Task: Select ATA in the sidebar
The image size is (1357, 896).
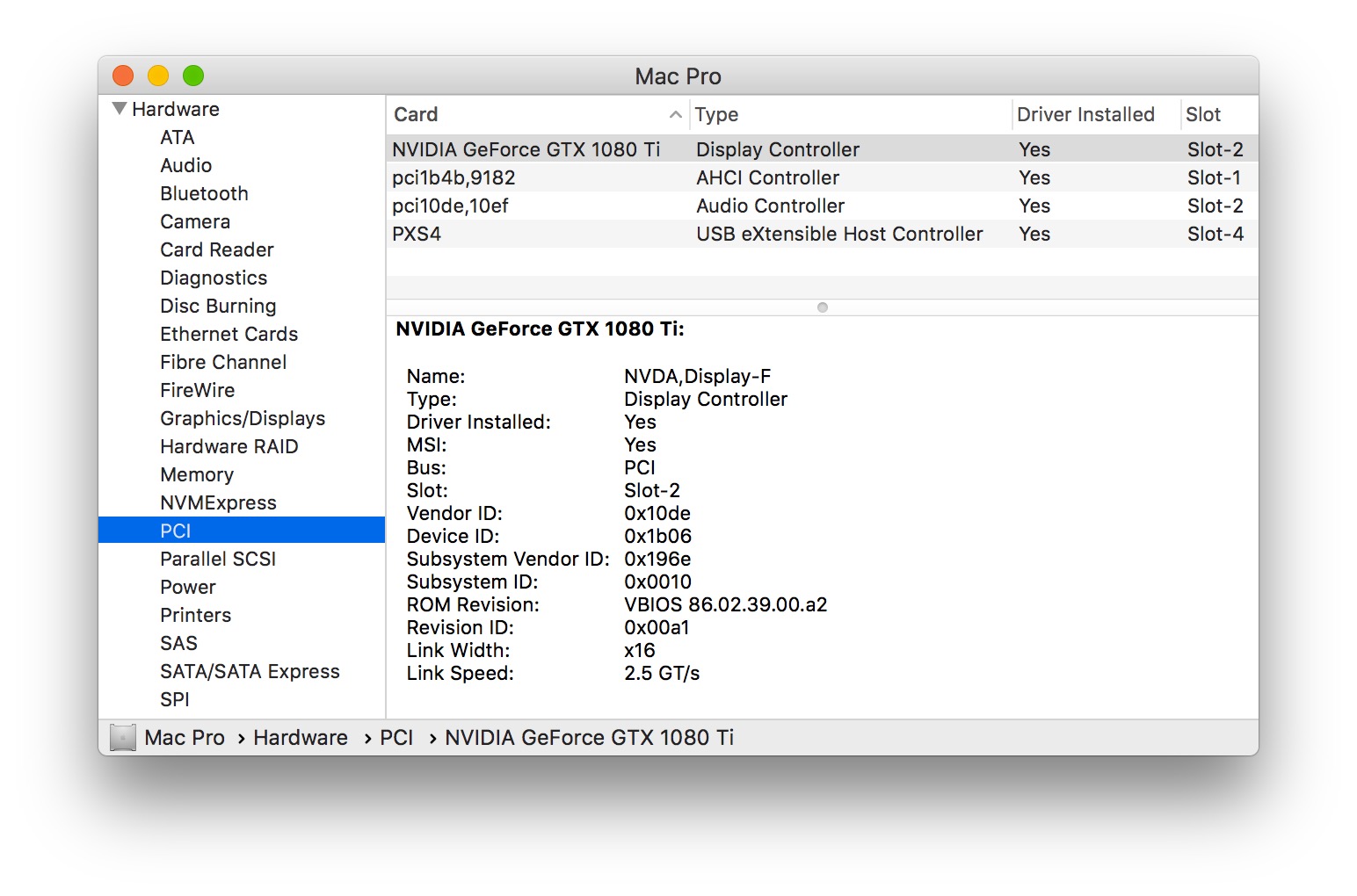Action: tap(178, 137)
